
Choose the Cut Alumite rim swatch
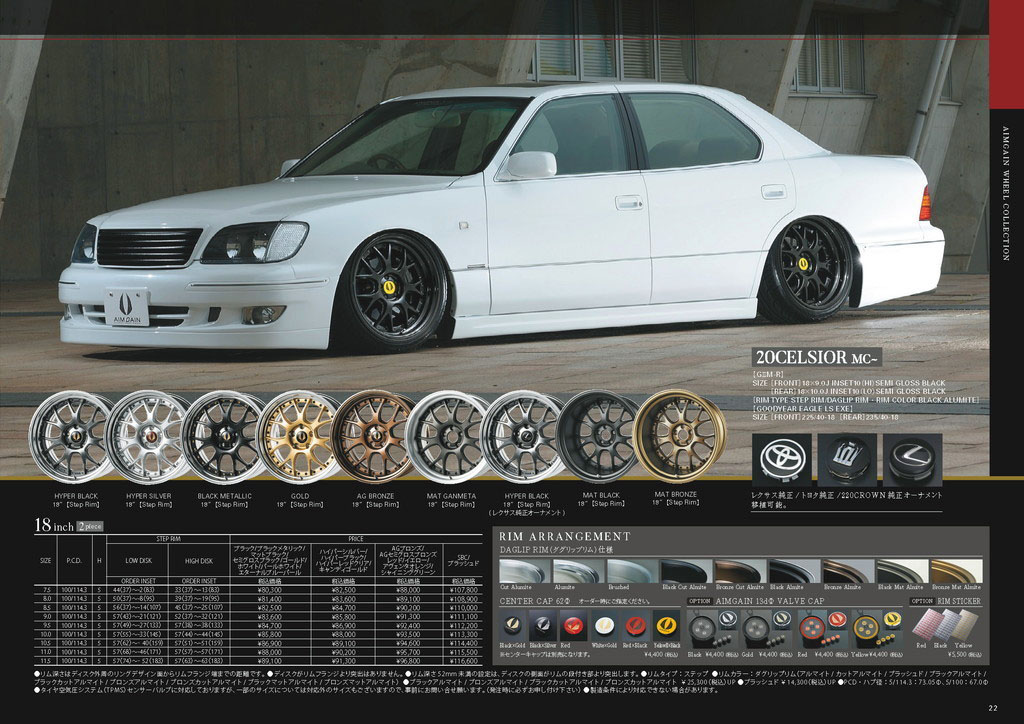525,571
